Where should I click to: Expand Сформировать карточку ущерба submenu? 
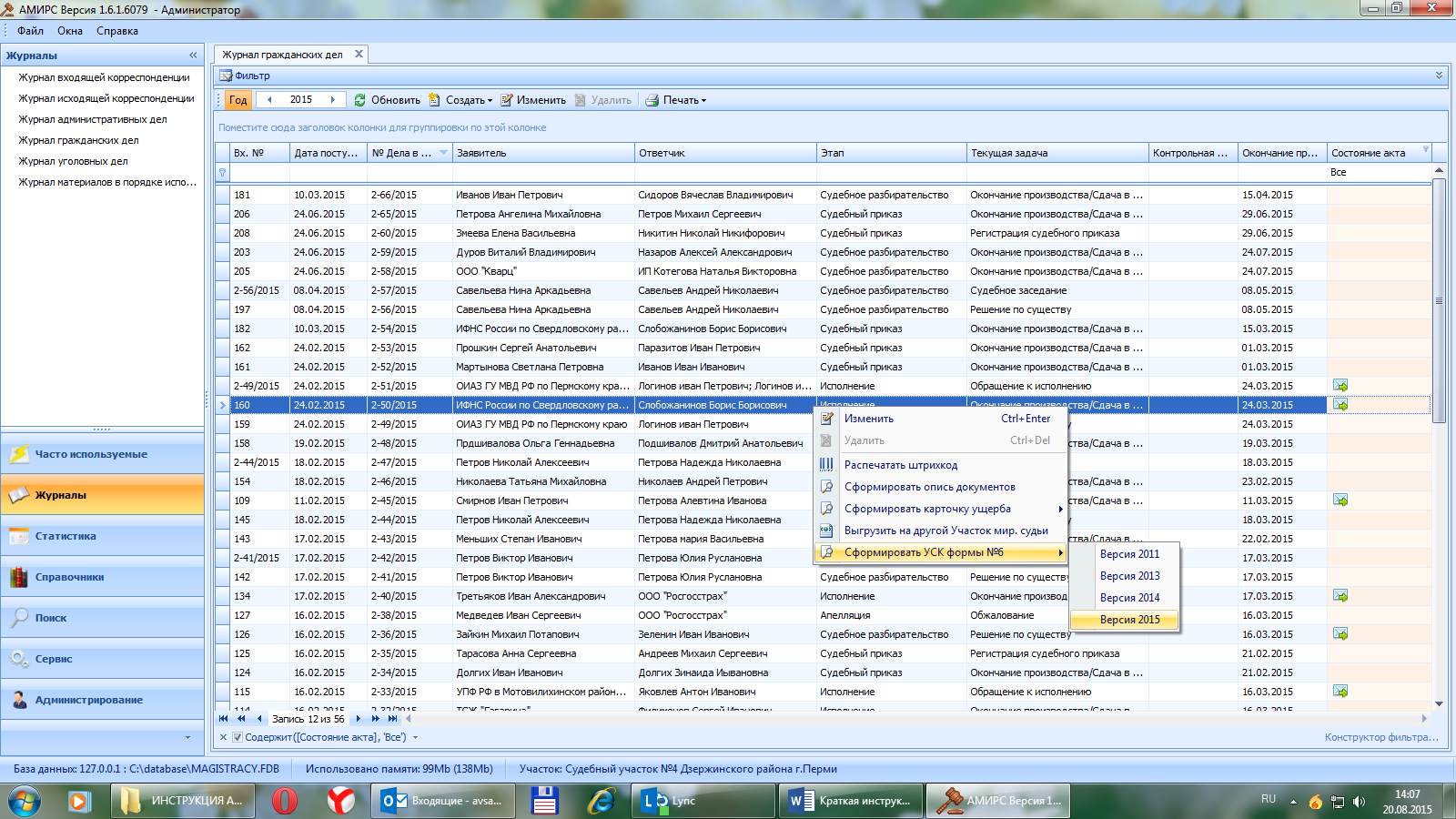[1060, 509]
